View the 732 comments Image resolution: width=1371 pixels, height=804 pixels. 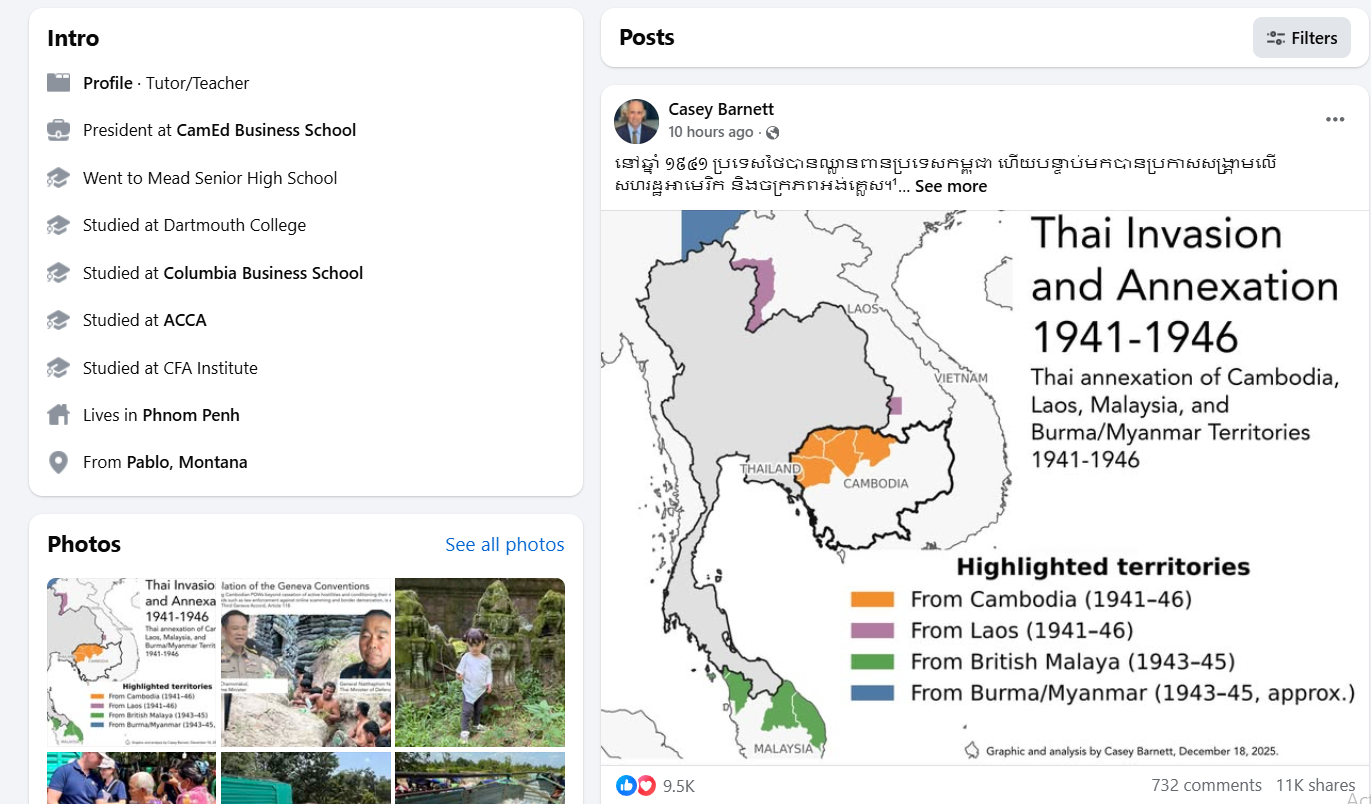pos(1206,785)
